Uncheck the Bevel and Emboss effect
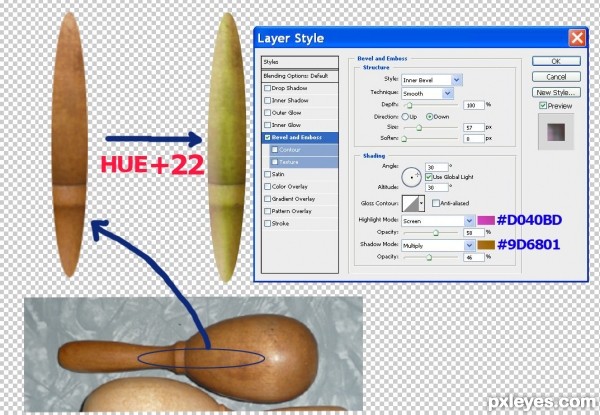 click(267, 137)
